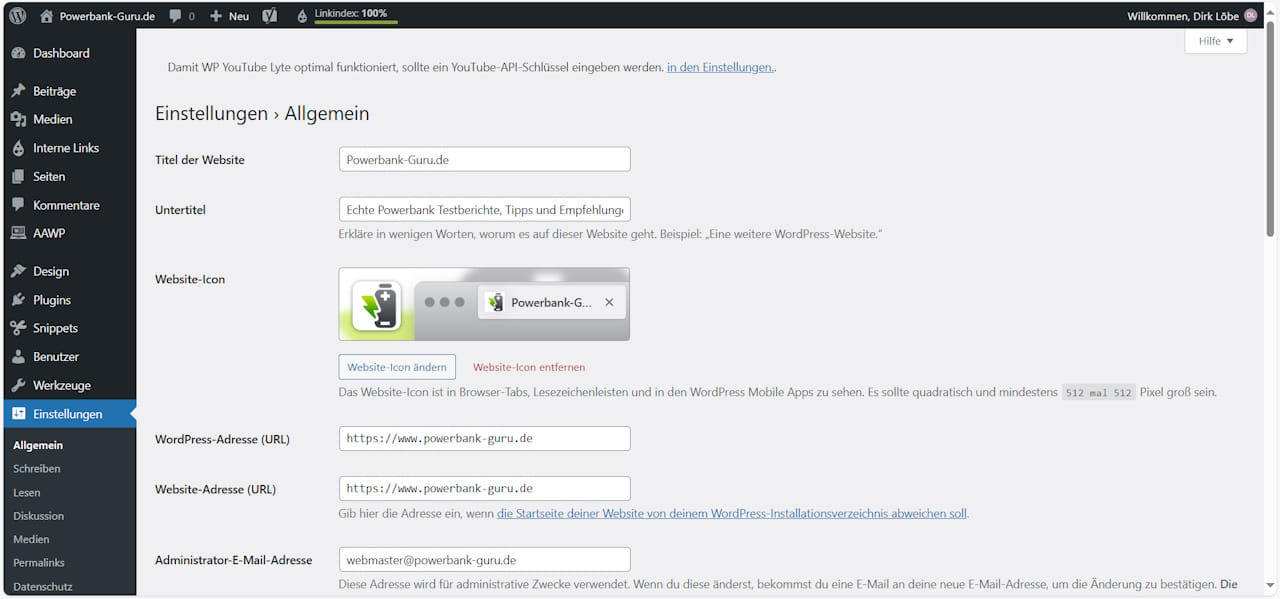This screenshot has width=1280, height=599.
Task: Click the Titel der Website label
Action: point(200,160)
